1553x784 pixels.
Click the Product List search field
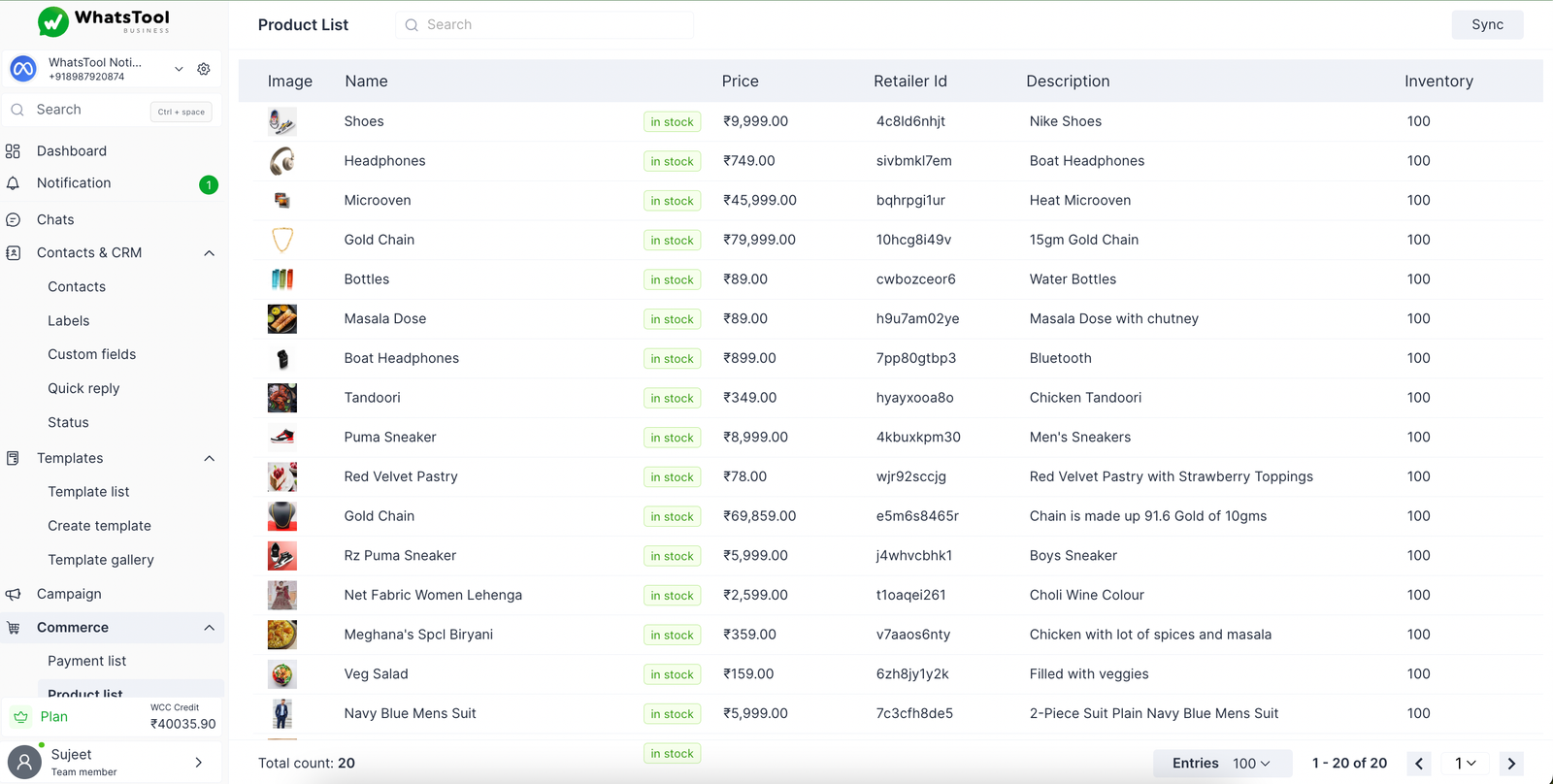545,25
